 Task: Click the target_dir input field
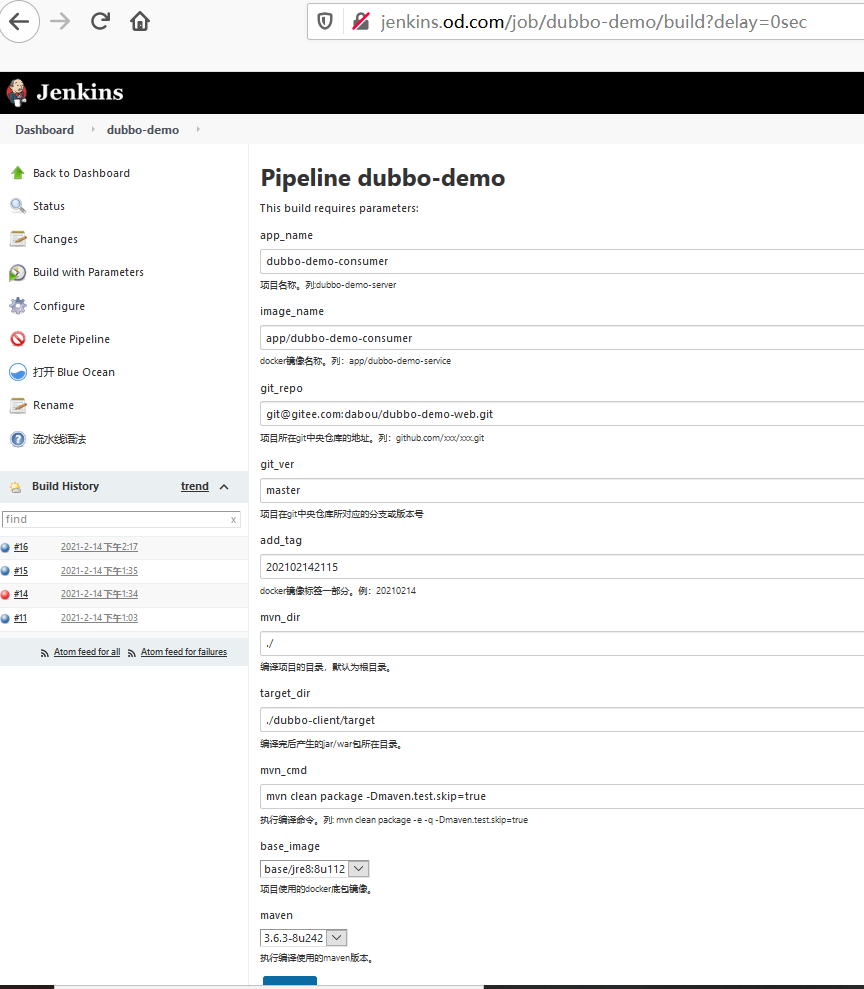pyautogui.click(x=562, y=720)
